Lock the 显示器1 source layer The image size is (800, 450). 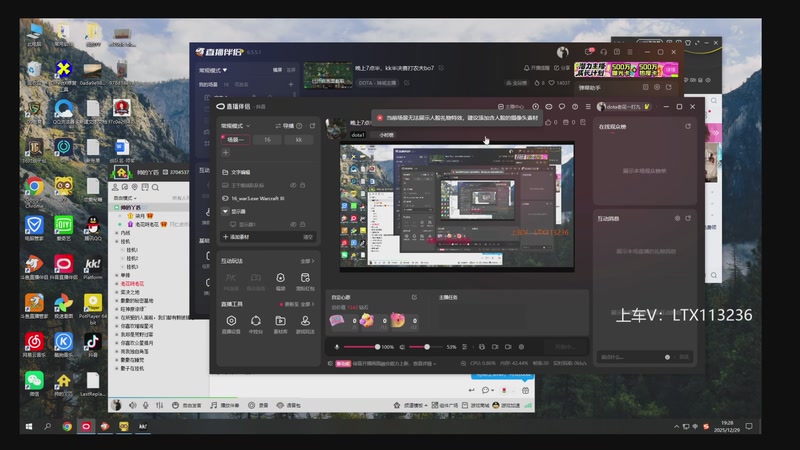click(303, 224)
